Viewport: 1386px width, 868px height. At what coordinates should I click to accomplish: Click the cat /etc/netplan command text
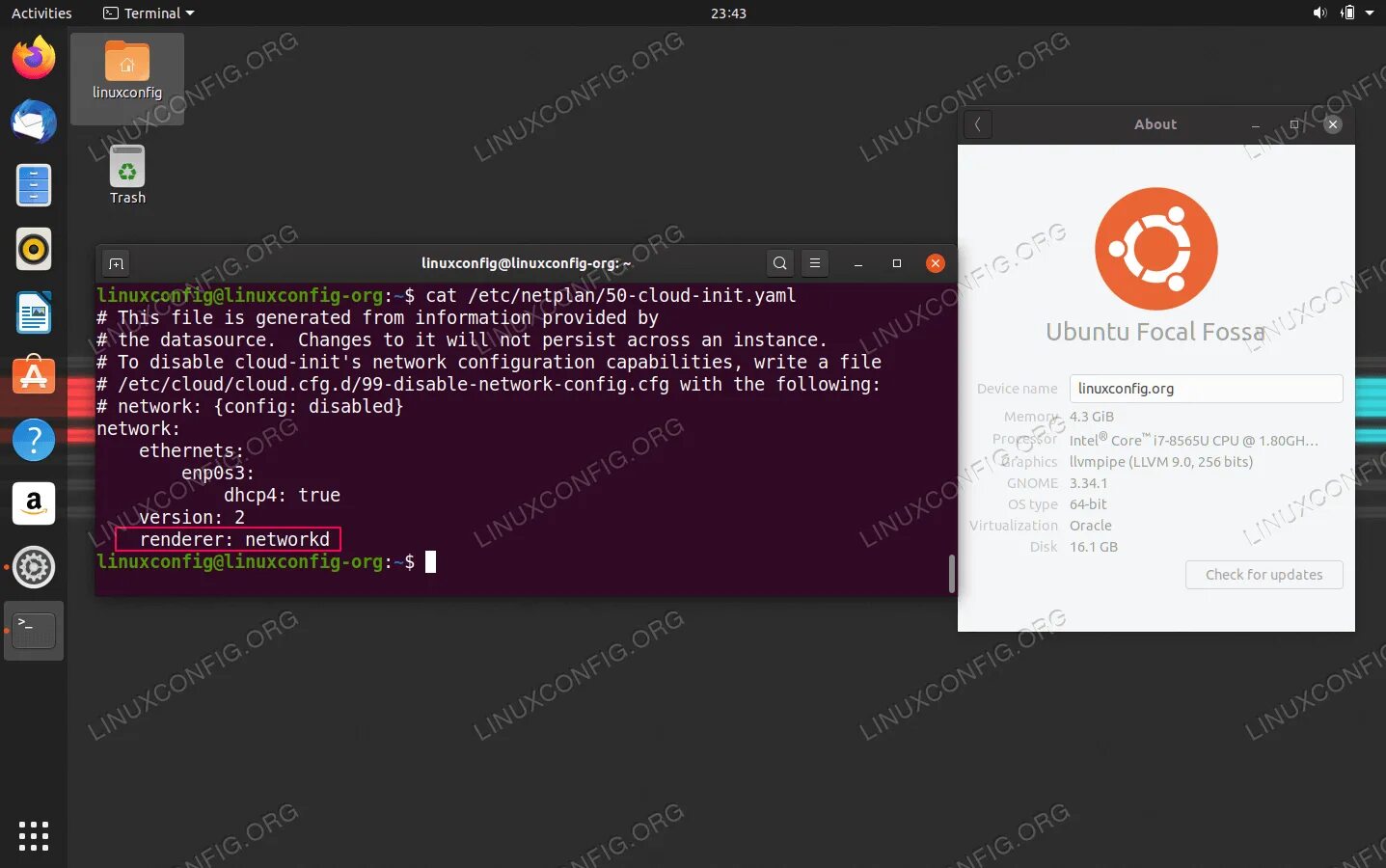click(611, 296)
